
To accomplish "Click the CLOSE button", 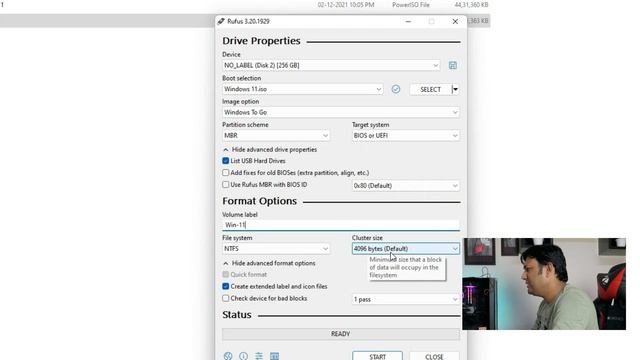I will pos(434,356).
